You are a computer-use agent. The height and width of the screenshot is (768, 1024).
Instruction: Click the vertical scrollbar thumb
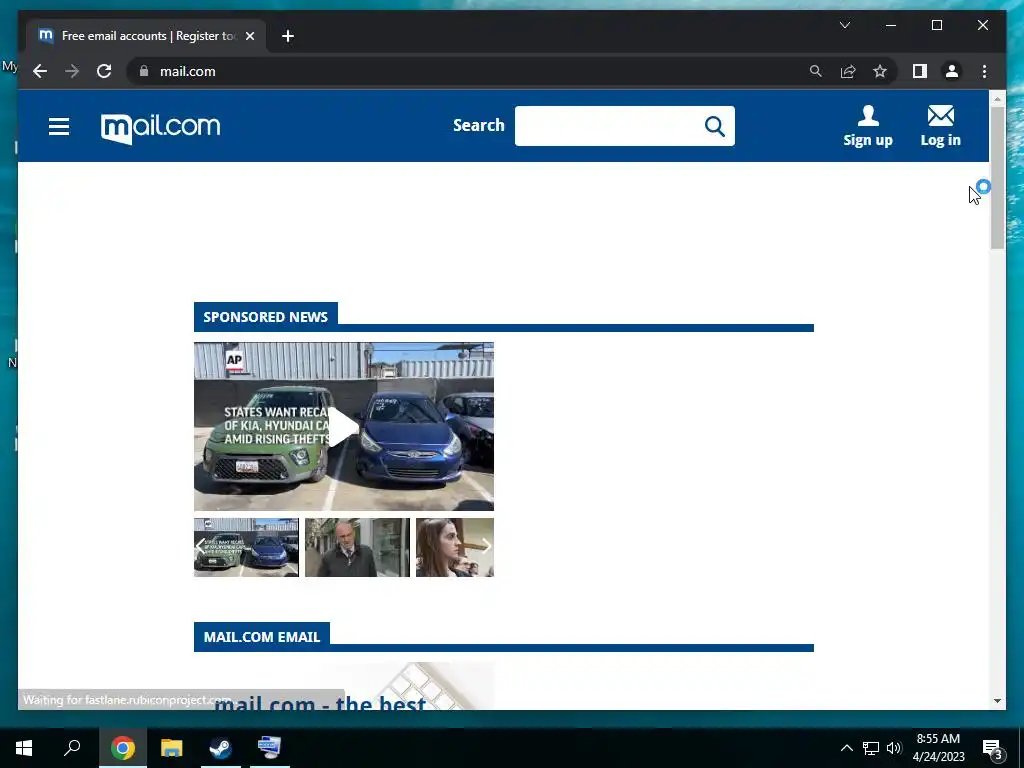(x=997, y=178)
